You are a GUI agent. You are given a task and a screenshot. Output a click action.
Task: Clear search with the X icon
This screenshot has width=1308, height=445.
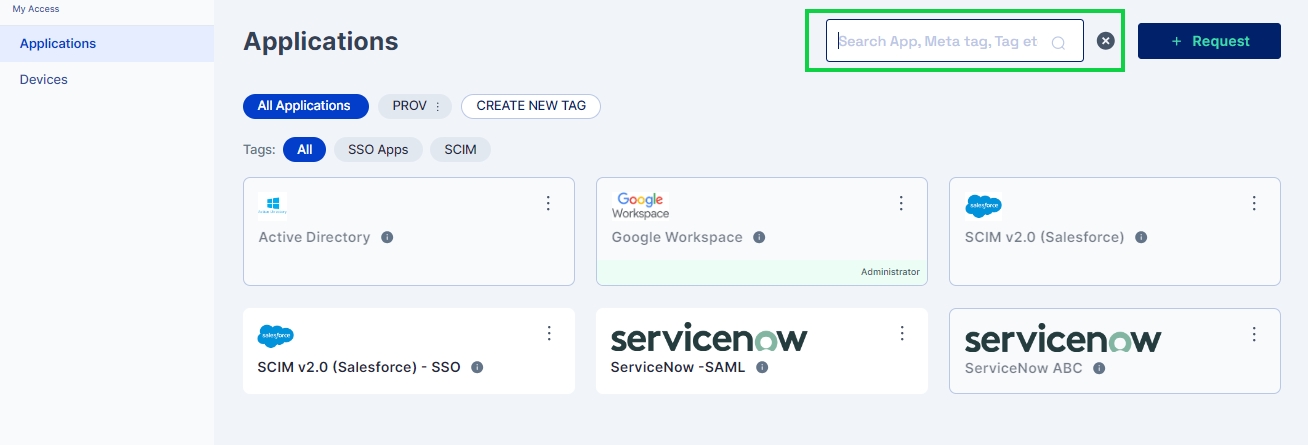coord(1105,41)
